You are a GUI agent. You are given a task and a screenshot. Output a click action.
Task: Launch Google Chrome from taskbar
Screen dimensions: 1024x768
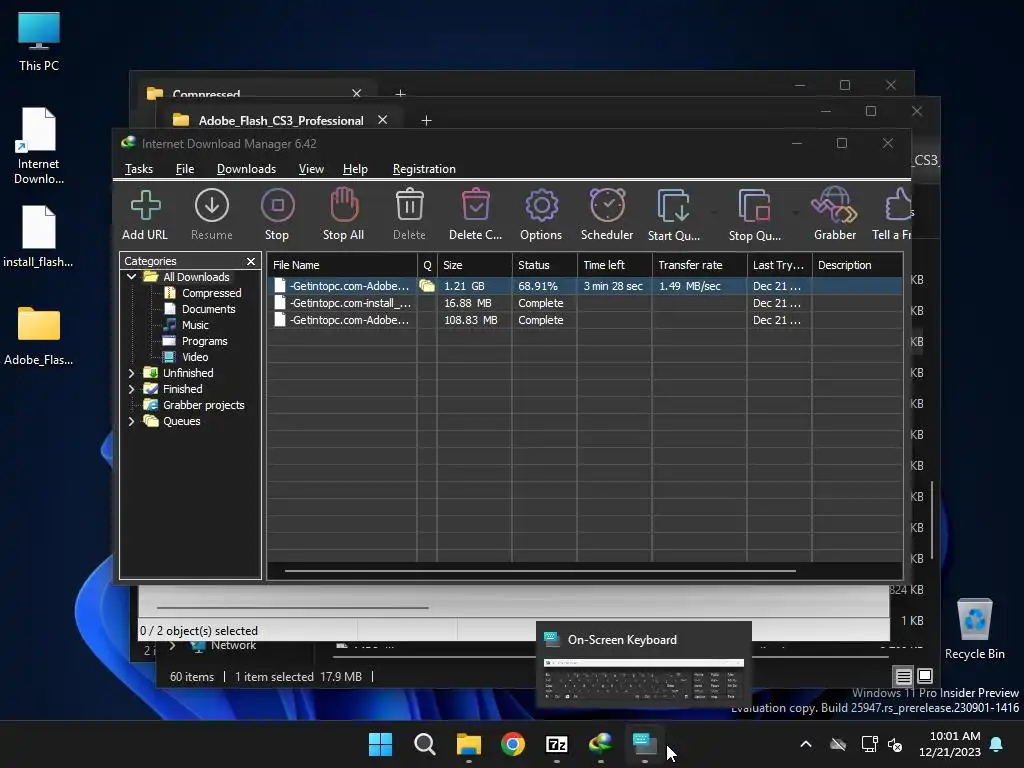tap(513, 744)
